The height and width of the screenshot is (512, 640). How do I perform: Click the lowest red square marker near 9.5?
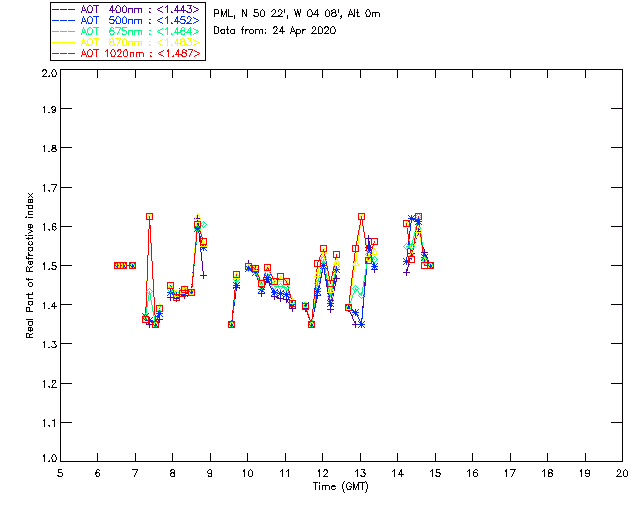[x=231, y=324]
